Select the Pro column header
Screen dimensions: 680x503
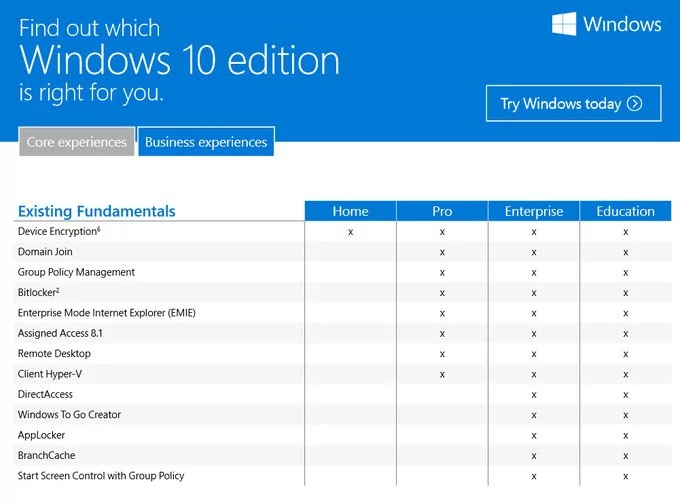[442, 211]
